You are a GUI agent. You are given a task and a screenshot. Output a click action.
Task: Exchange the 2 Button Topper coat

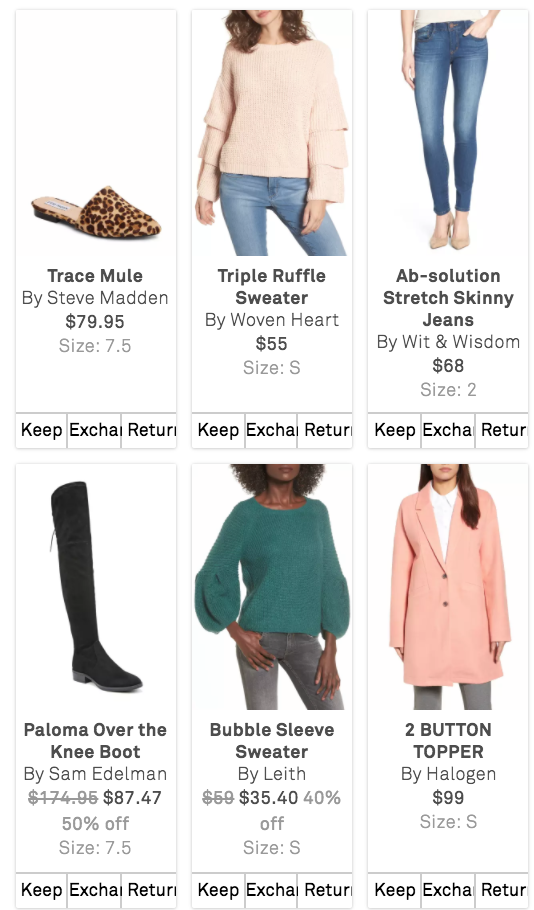point(448,890)
